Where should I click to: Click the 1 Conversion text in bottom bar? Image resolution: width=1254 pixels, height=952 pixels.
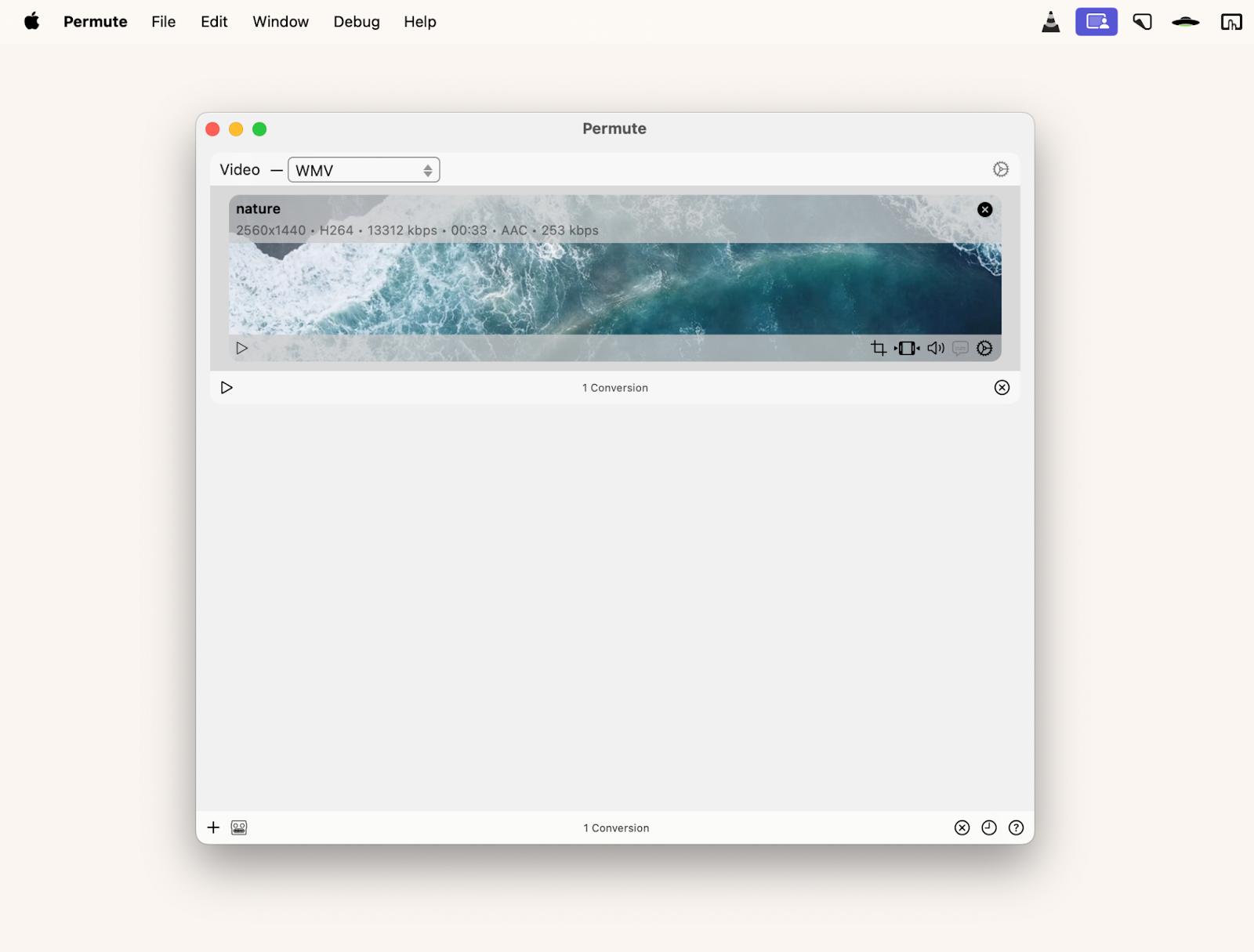coord(616,828)
